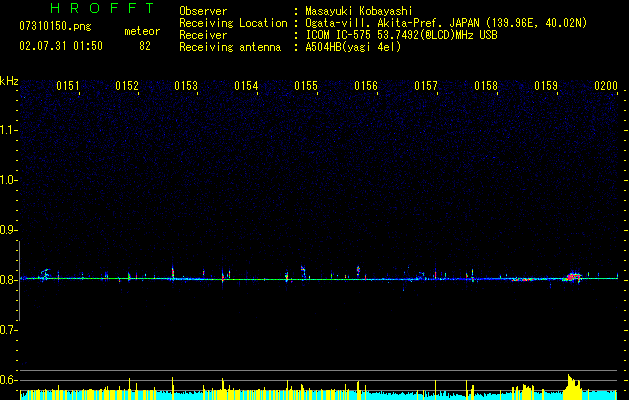Click the HROFFT title text
The width and height of the screenshot is (629, 400).
click(102, 8)
